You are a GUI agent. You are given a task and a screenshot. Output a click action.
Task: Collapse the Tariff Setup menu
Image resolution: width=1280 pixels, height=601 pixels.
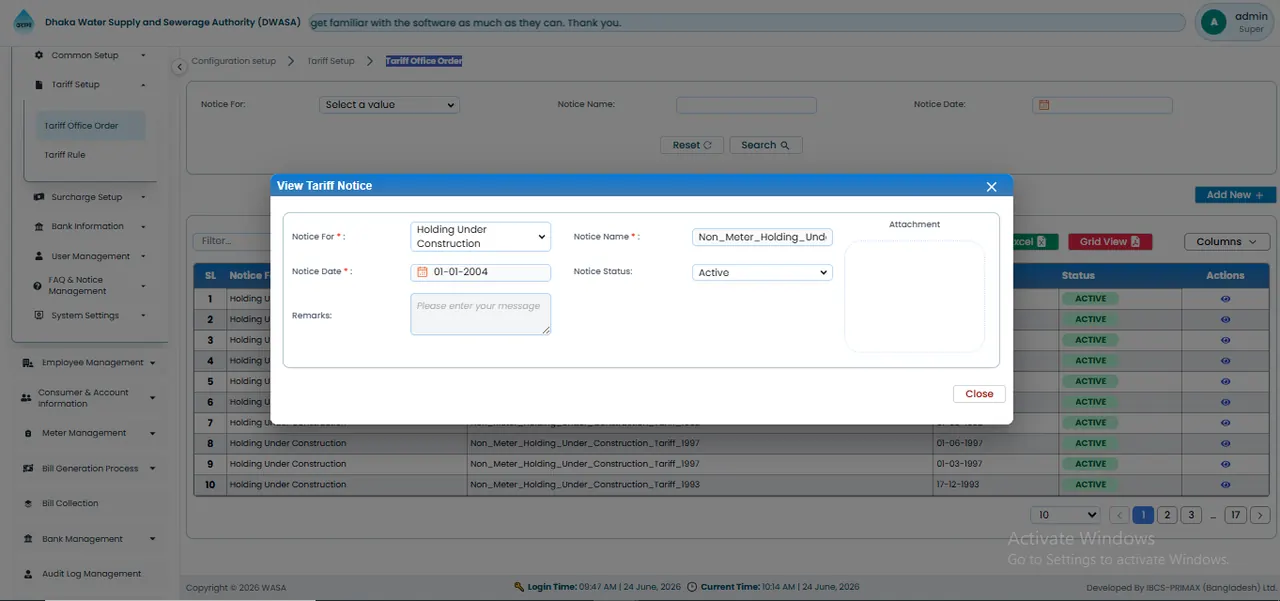tap(89, 85)
